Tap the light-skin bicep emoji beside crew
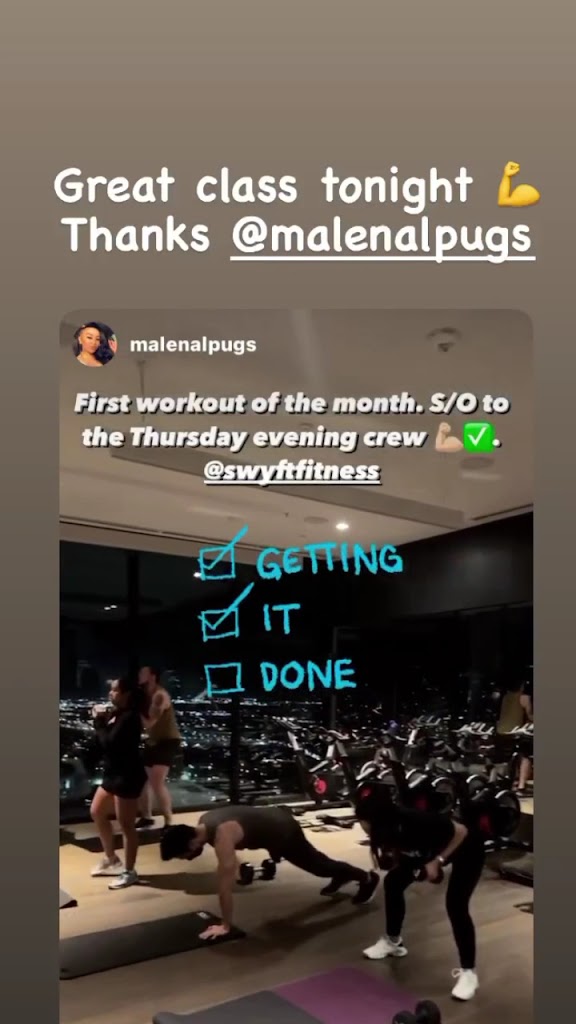576x1024 pixels. click(448, 439)
